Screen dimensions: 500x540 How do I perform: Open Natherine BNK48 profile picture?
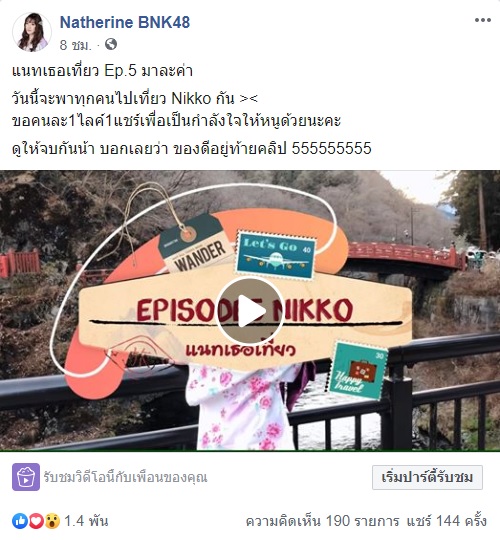coord(32,32)
